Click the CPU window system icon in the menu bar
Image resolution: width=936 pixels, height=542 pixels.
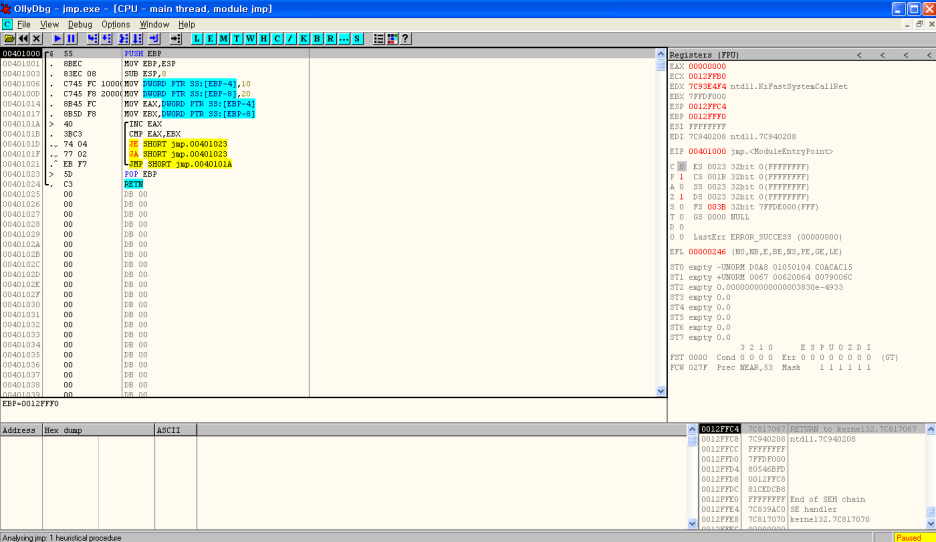pos(7,24)
